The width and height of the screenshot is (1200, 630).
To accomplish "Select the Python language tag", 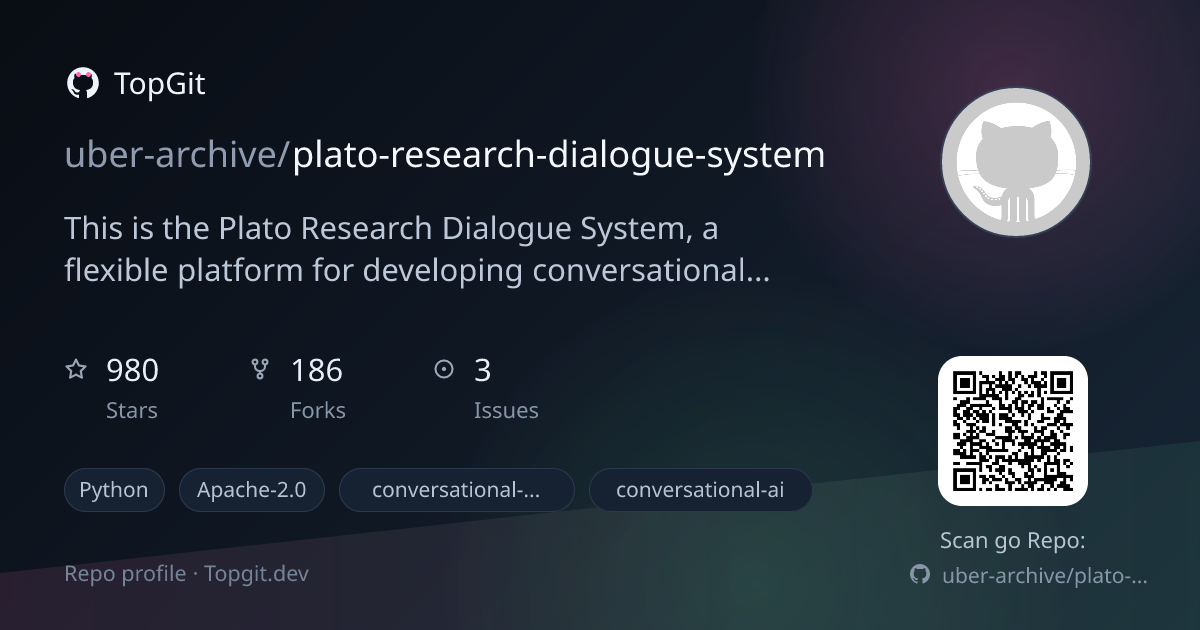I will (114, 490).
